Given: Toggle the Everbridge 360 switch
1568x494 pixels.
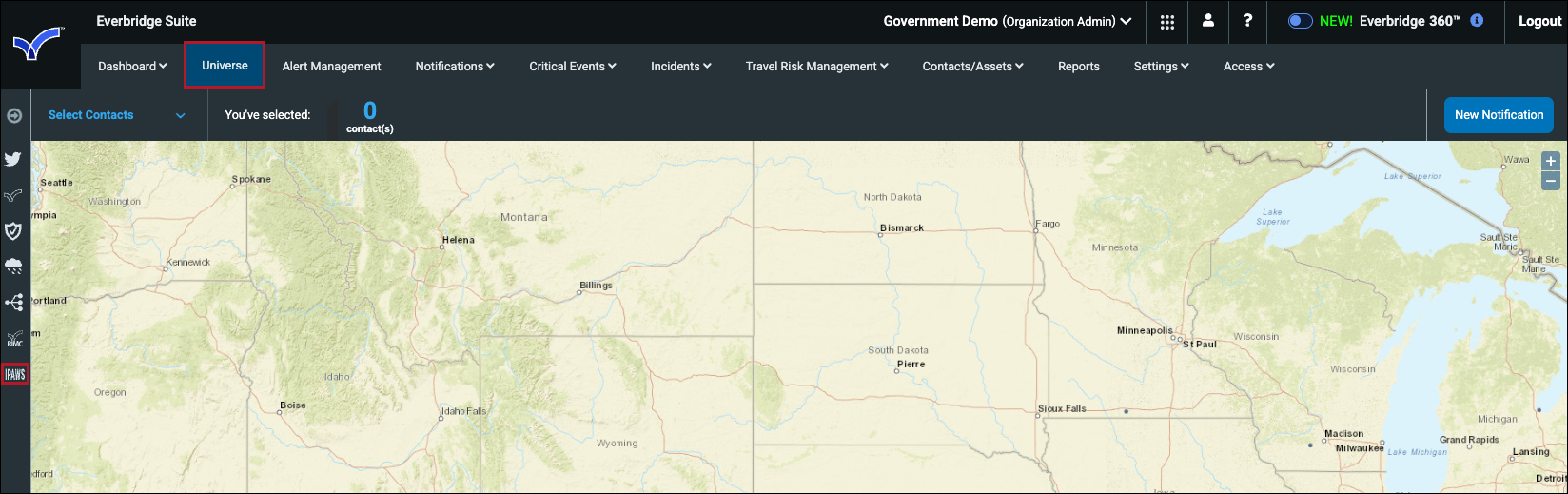Looking at the screenshot, I should pos(1300,21).
